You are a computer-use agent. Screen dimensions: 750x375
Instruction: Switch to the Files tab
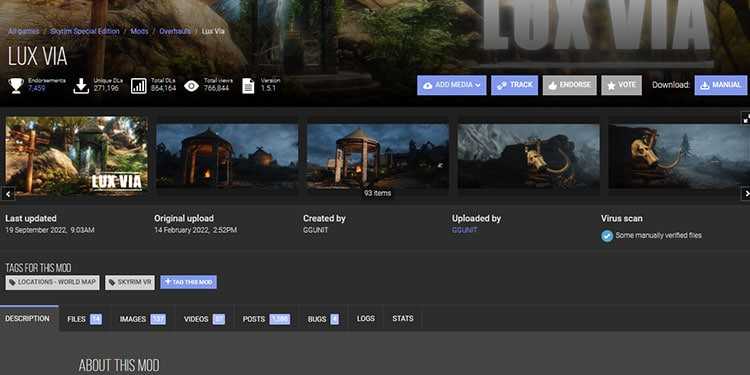click(x=84, y=319)
